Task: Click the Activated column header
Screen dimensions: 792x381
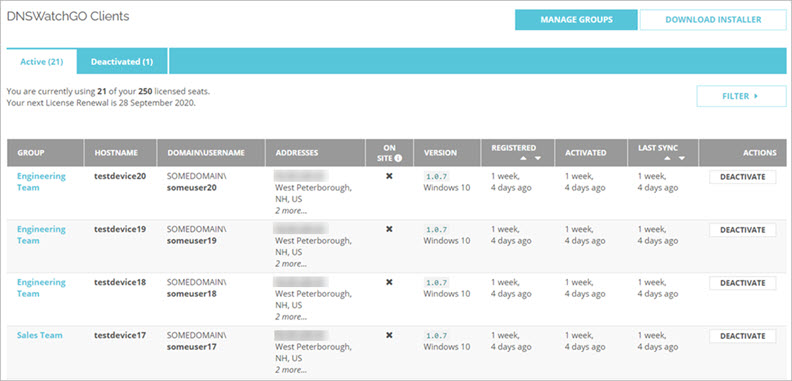Action: (591, 153)
